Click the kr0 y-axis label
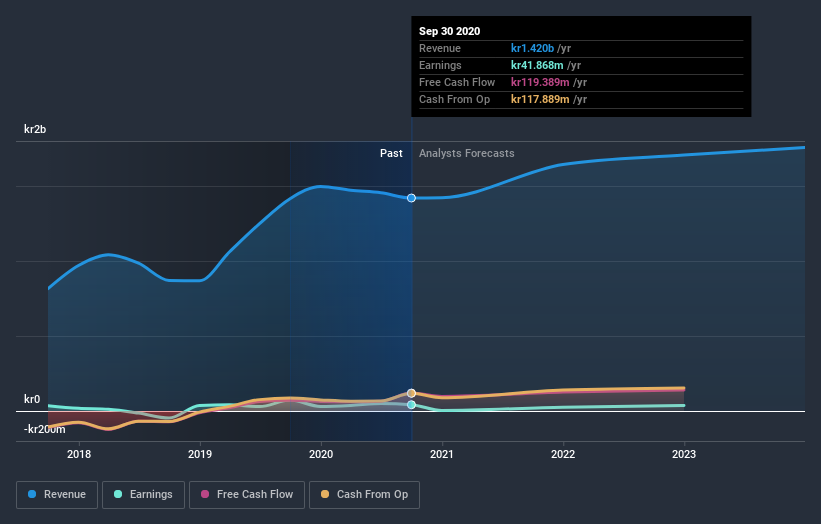821x524 pixels. [32, 399]
